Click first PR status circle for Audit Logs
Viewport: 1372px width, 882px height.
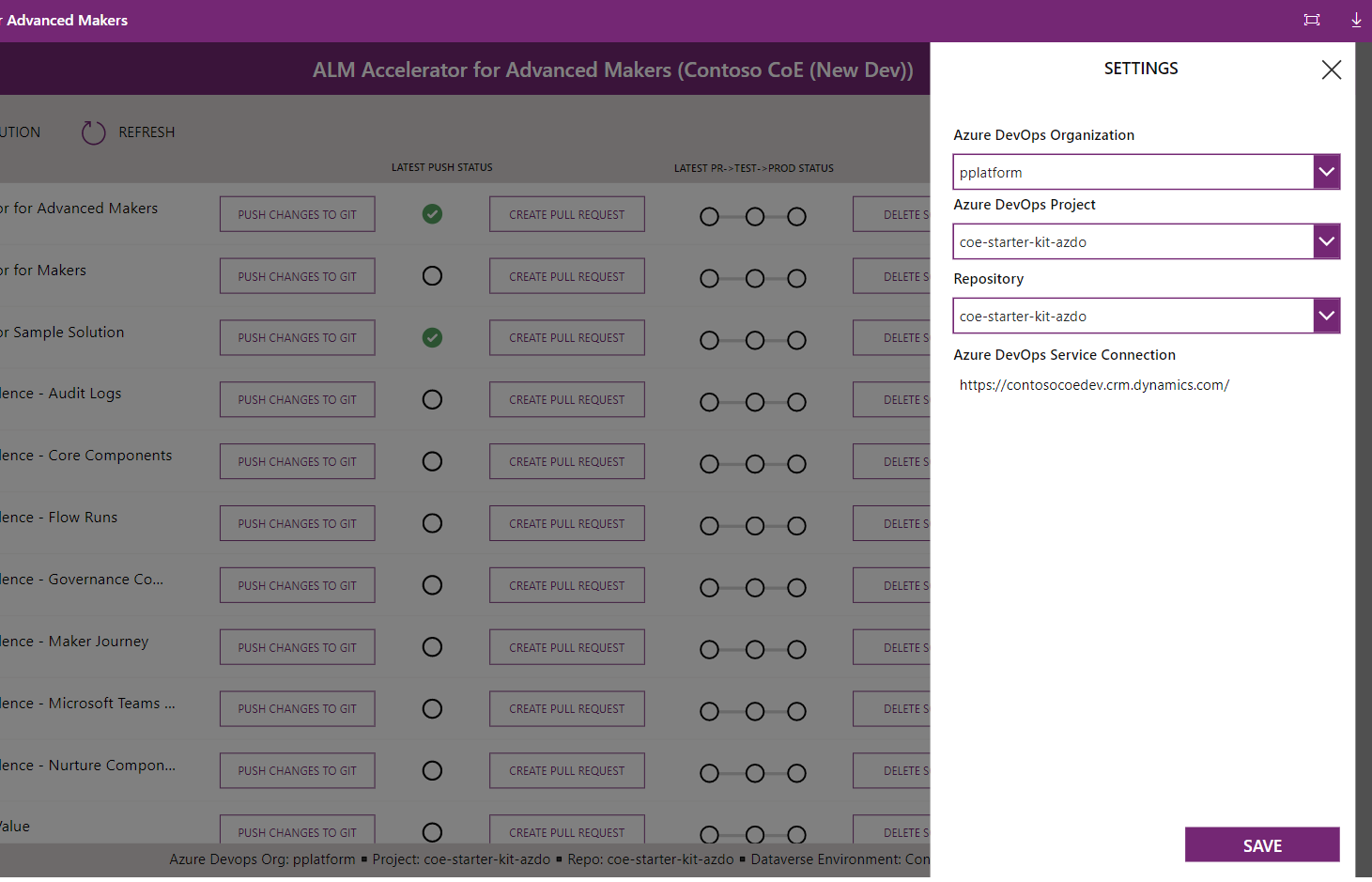[x=709, y=402]
